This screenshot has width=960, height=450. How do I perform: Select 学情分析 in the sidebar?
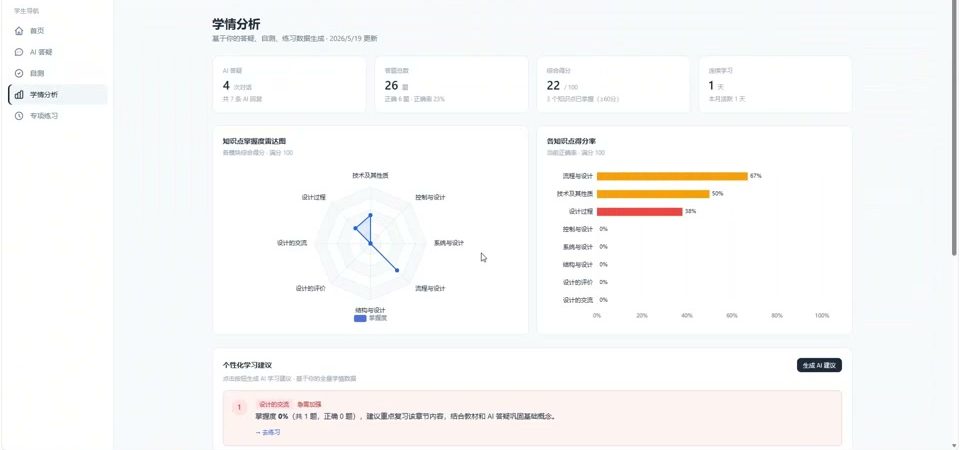pos(58,94)
